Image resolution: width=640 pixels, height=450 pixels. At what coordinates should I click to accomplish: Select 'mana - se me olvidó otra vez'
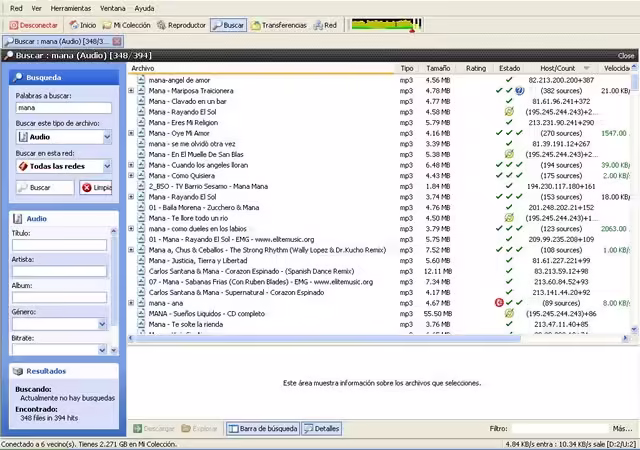(192, 144)
